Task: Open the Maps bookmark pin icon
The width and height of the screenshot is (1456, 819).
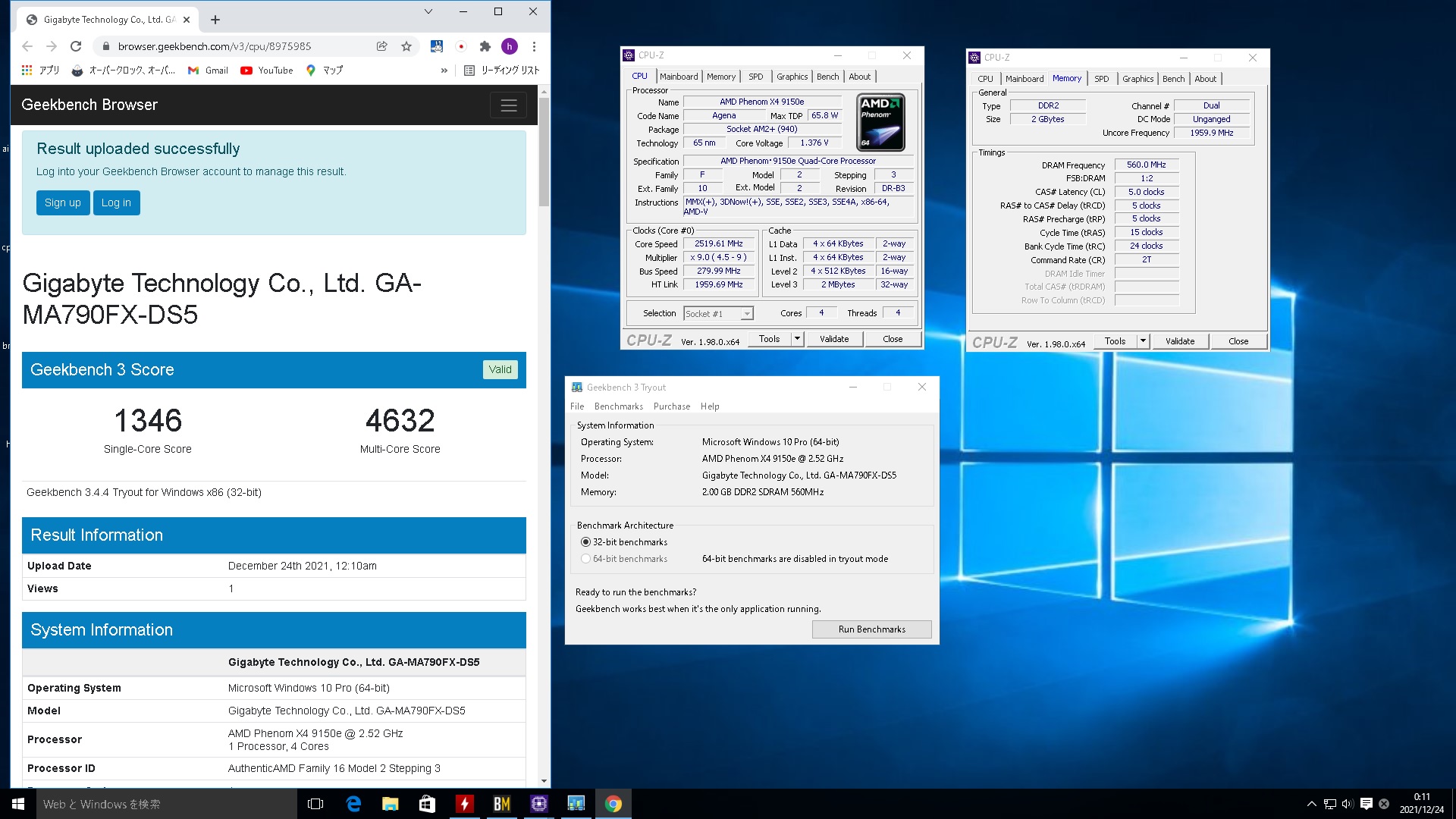Action: 310,70
